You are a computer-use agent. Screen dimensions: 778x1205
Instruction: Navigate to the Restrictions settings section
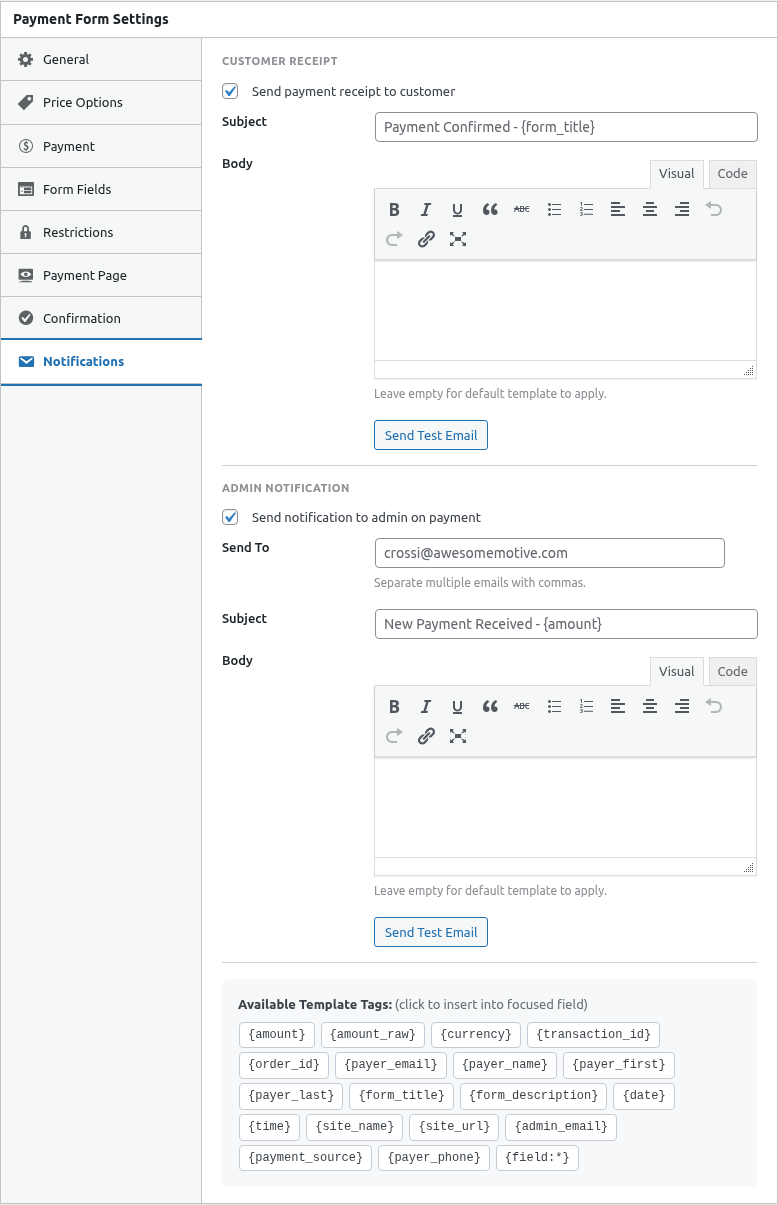pos(80,232)
